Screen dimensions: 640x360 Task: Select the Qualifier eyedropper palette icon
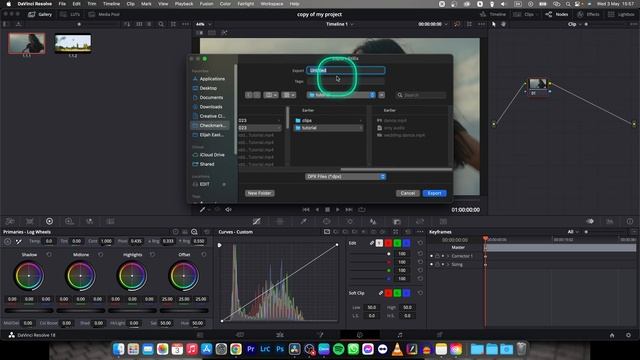(303, 221)
